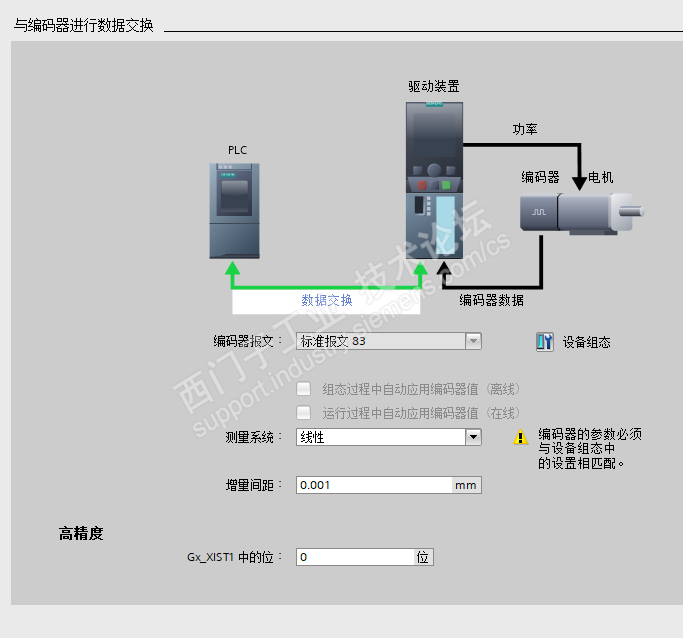The height and width of the screenshot is (638, 683).
Task: Open the 测量系统 dropdown arrow
Action: tap(473, 437)
